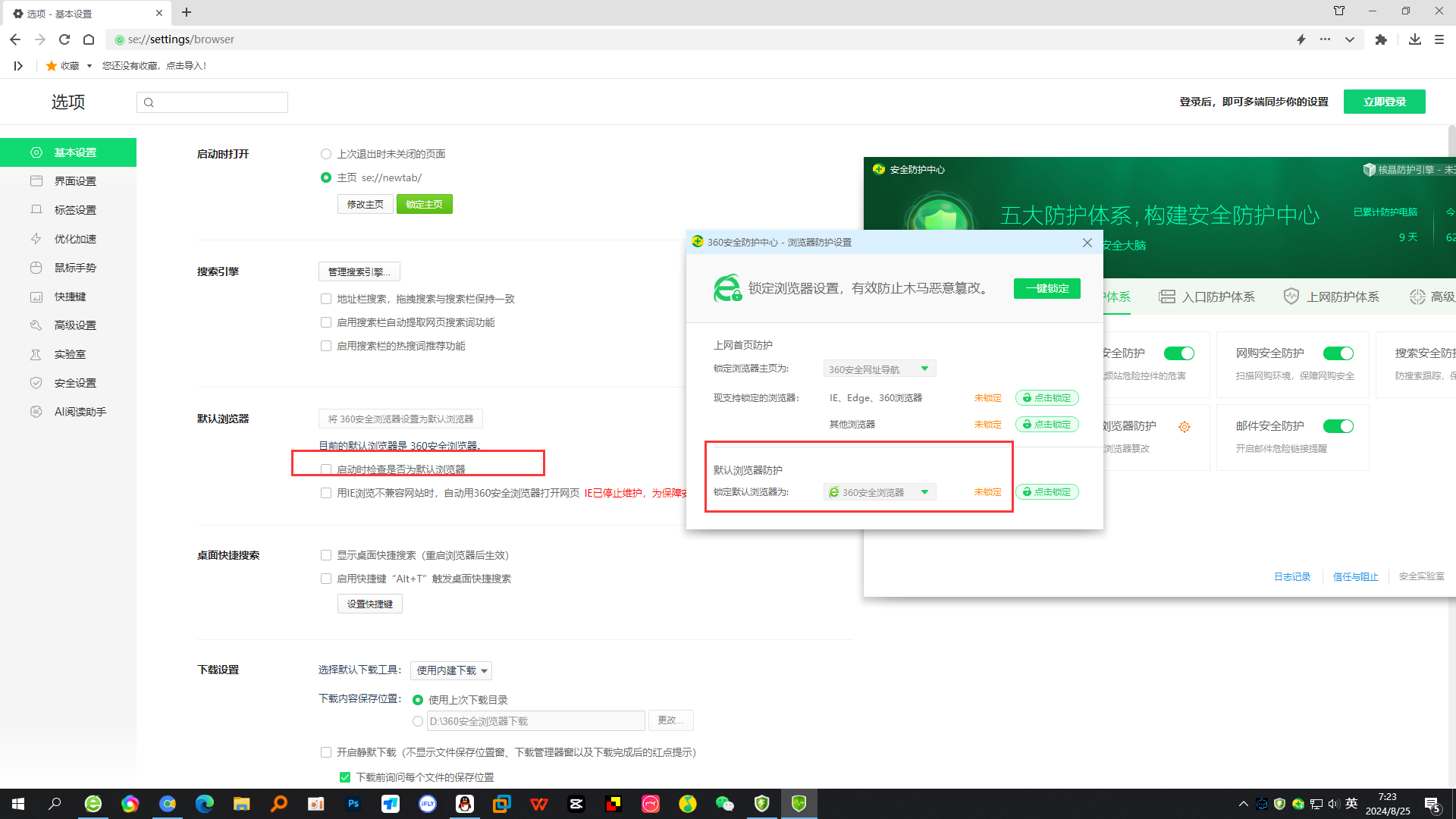Reload the settings page

64,39
